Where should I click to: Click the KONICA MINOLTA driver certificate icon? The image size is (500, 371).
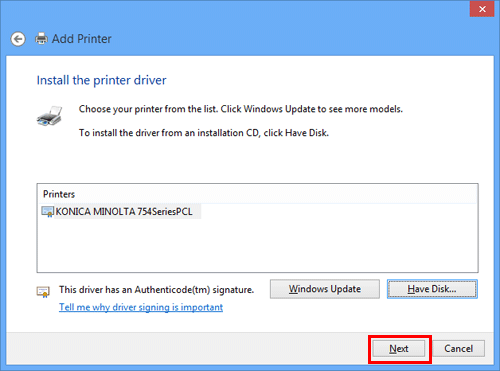click(x=47, y=212)
